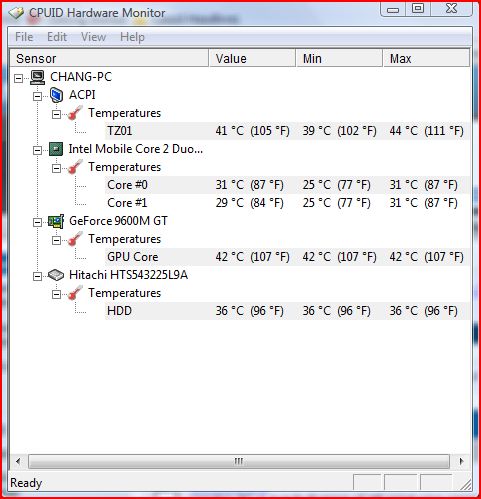
Task: Open the View menu
Action: (x=93, y=37)
